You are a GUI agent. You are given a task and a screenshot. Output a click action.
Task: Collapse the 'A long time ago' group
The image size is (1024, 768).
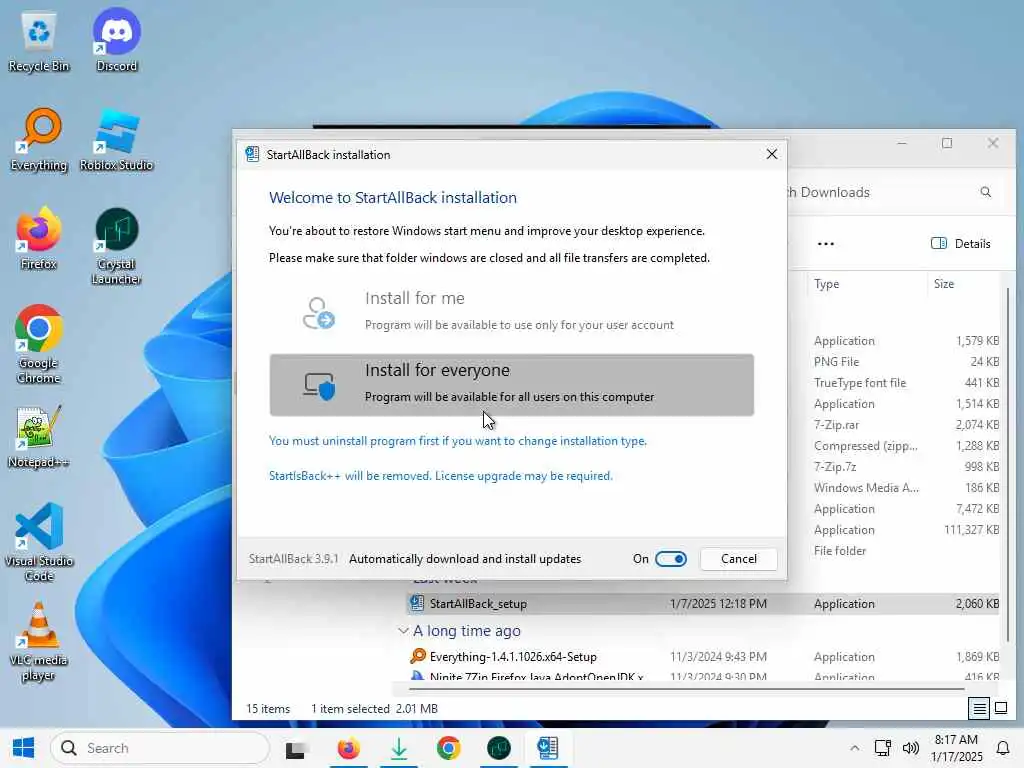pyautogui.click(x=403, y=632)
